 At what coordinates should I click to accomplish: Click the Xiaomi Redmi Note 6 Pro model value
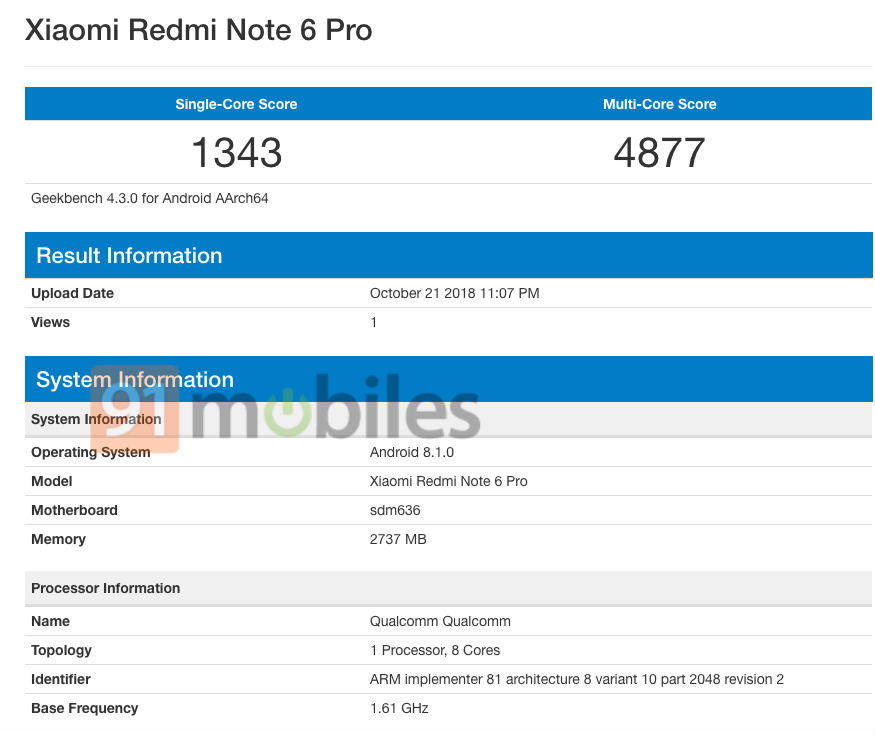point(448,481)
